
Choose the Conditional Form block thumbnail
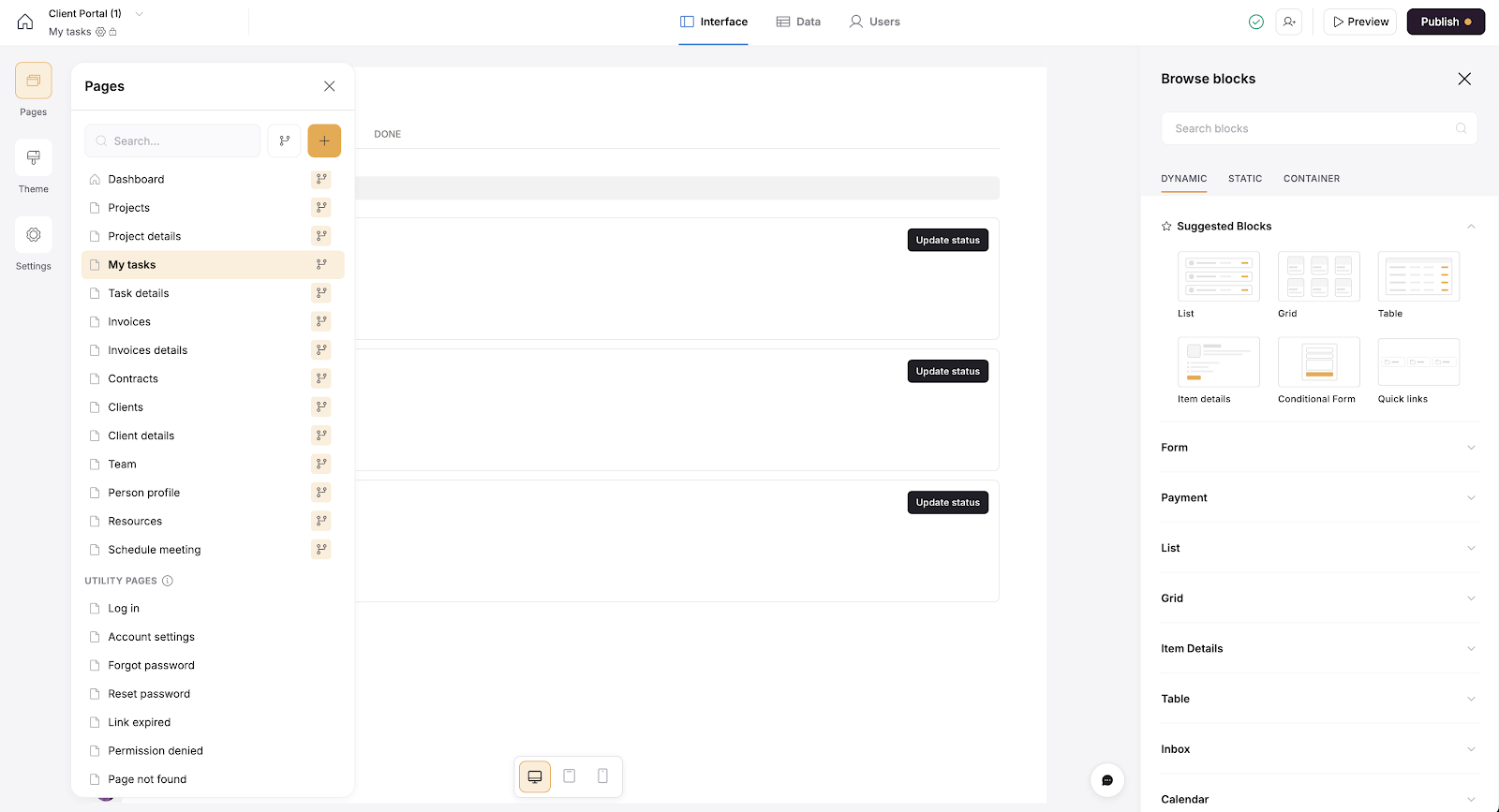tap(1319, 362)
